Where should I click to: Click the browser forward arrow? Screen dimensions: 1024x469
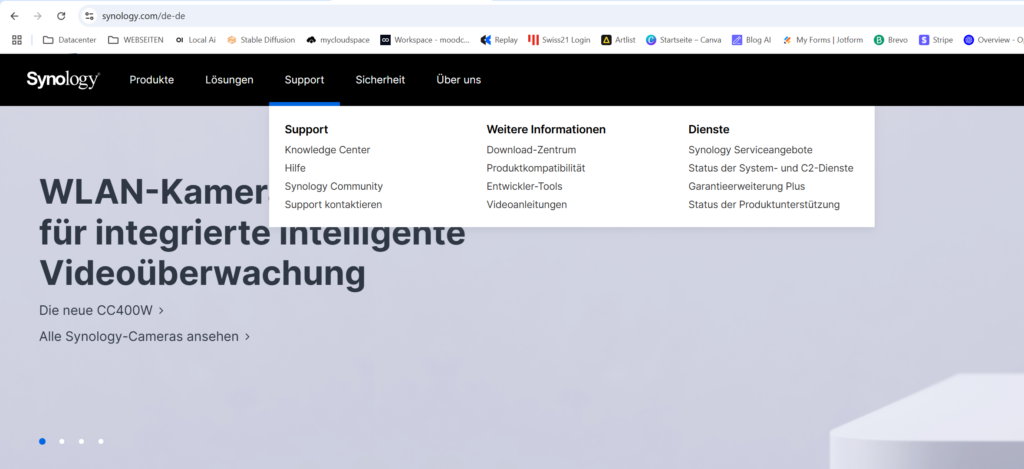pyautogui.click(x=38, y=16)
